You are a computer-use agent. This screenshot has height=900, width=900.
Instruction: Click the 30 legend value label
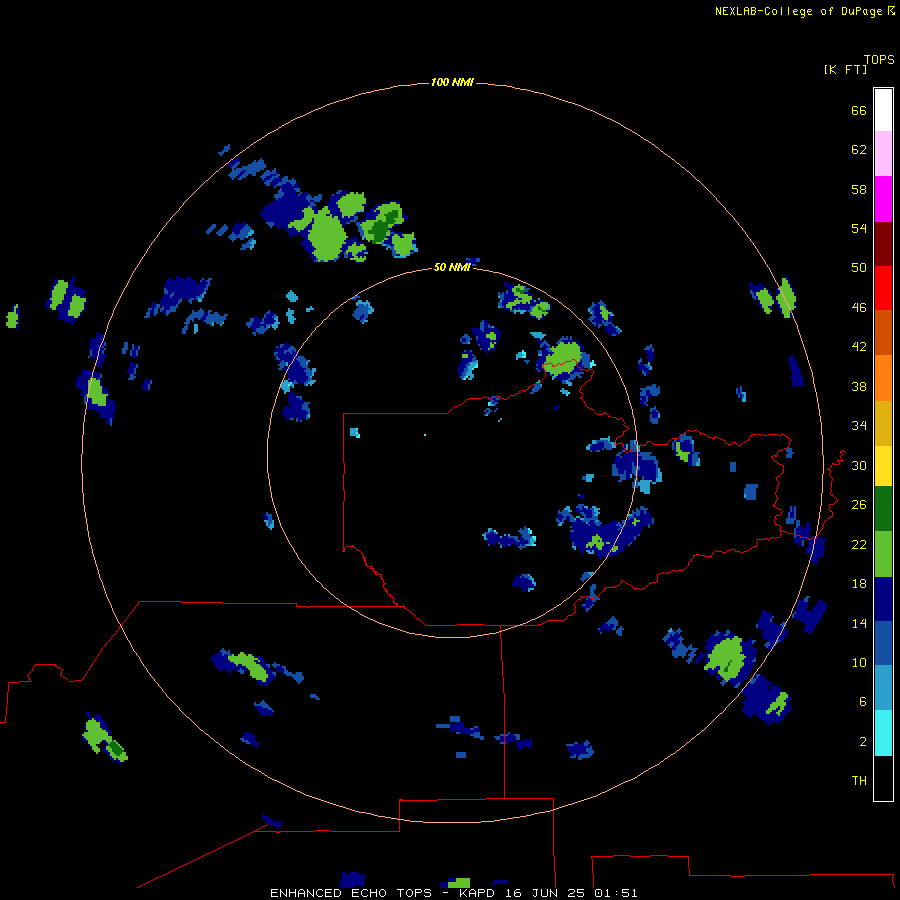859,465
